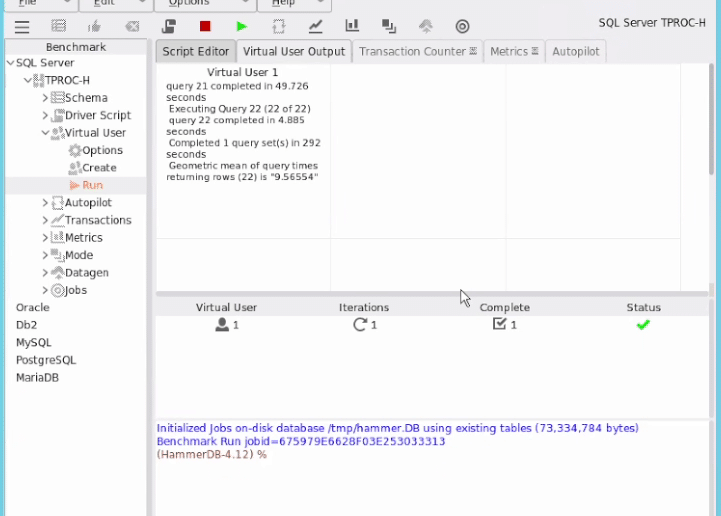Collapse the TPROC-H tree node
Image resolution: width=721 pixels, height=516 pixels.
point(28,80)
